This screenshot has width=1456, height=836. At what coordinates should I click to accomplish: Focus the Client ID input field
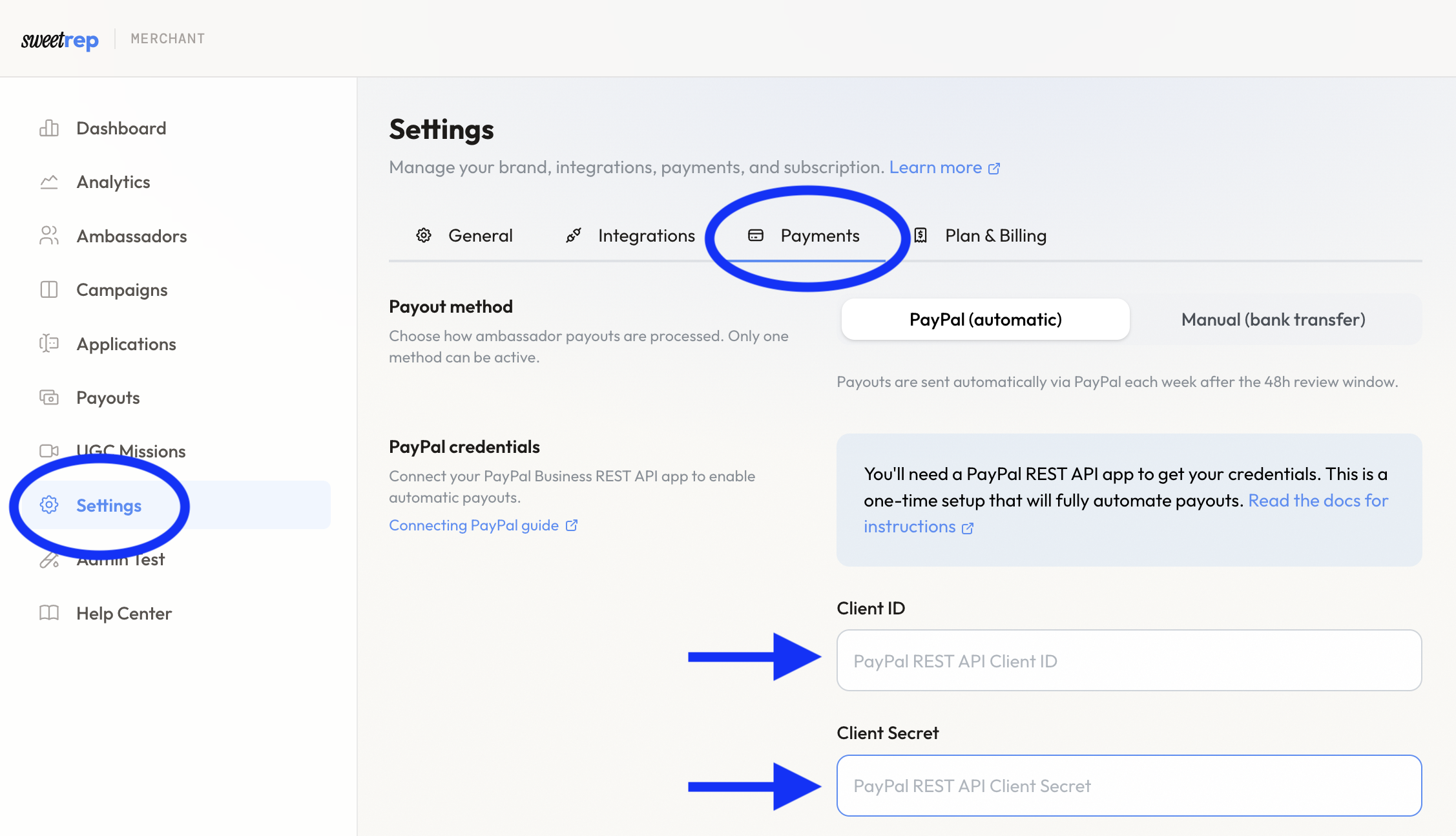click(1128, 660)
